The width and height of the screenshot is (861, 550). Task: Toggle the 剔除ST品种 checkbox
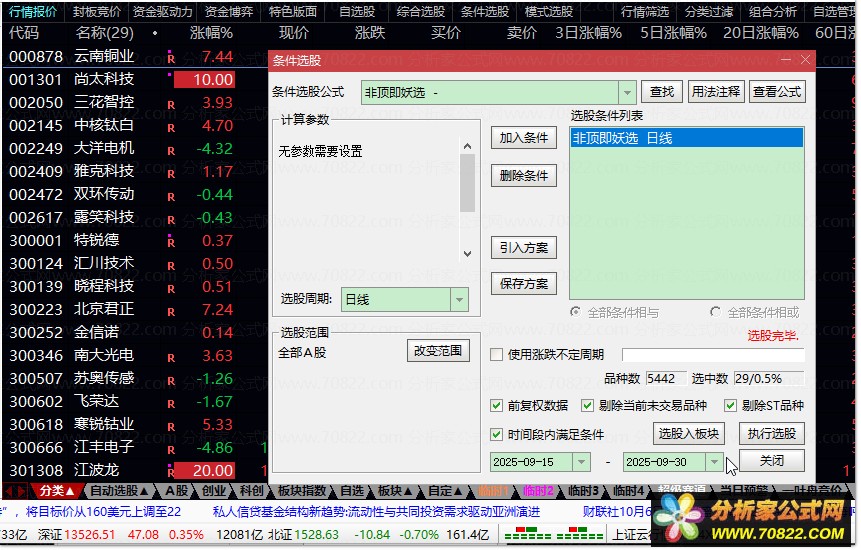[730, 406]
